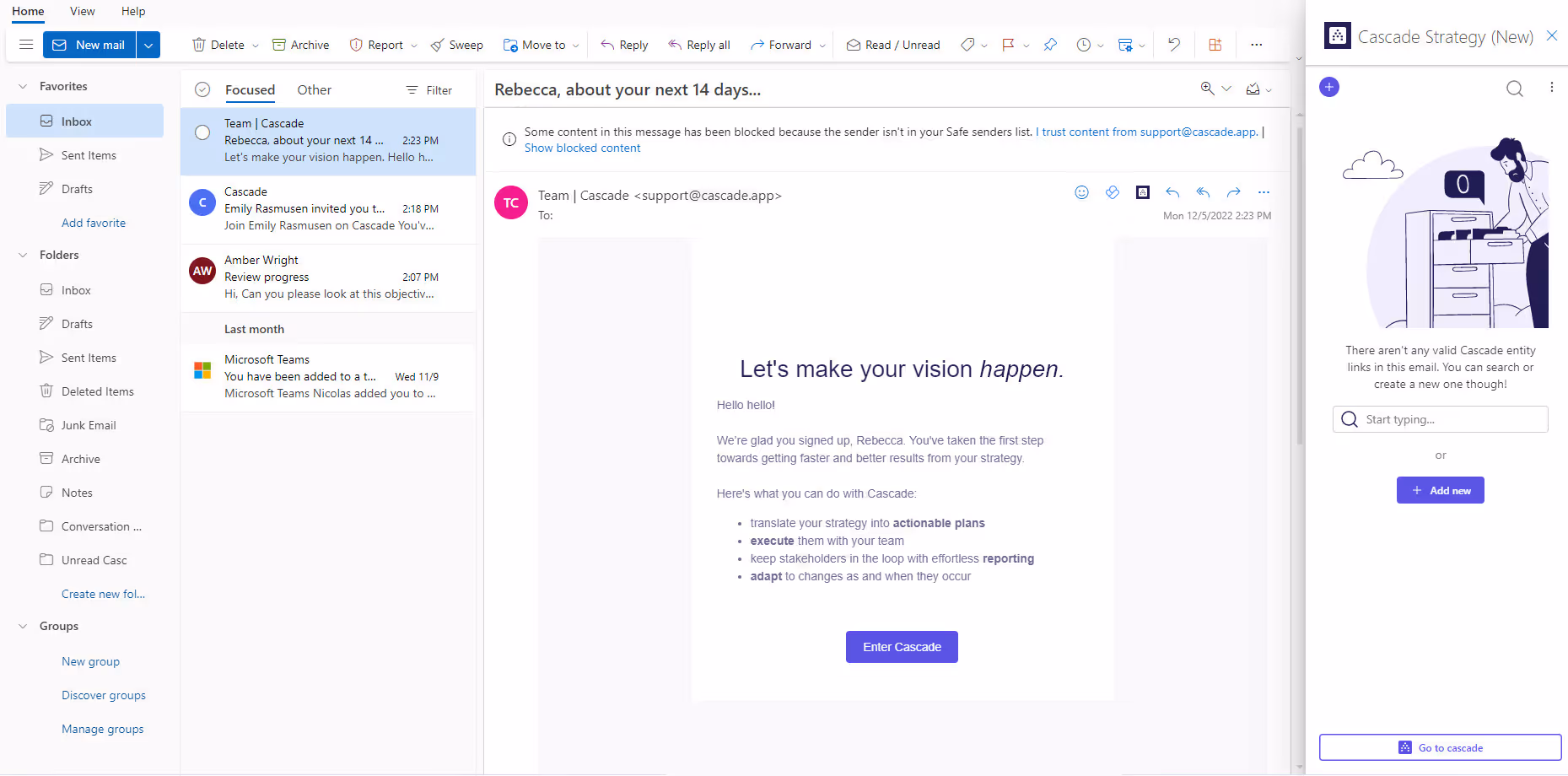
Task: Click the Amber Wright avatar circle
Action: tap(202, 271)
